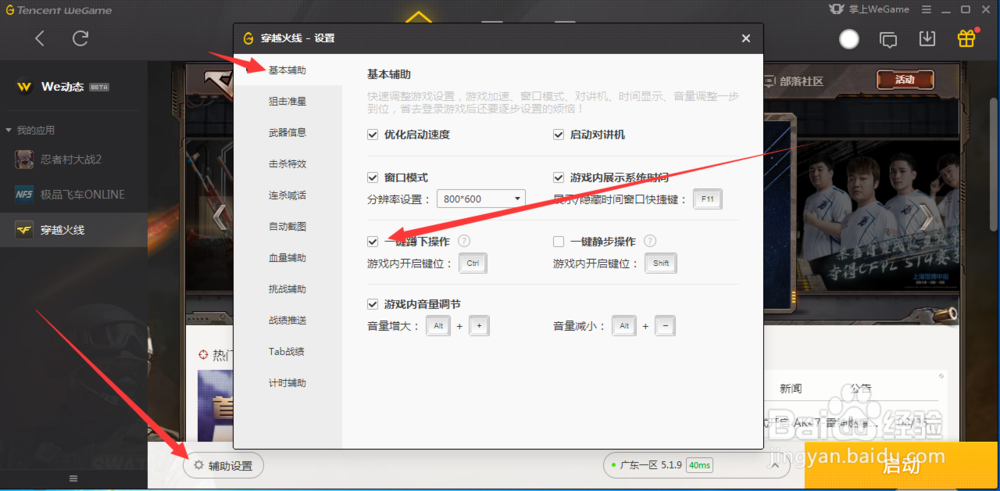
Task: Select 血量辅助 tab in settings
Action: click(288, 258)
